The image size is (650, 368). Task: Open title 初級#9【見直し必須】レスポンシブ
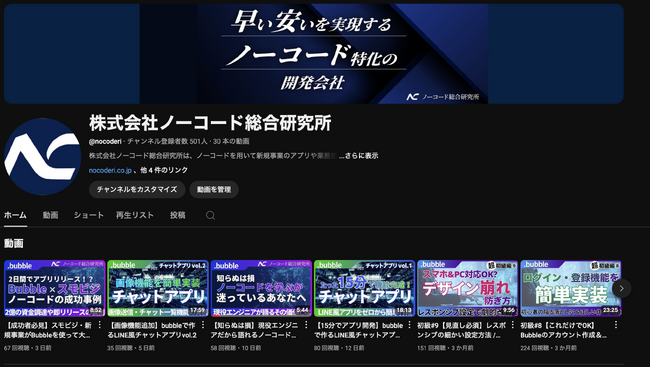461,330
